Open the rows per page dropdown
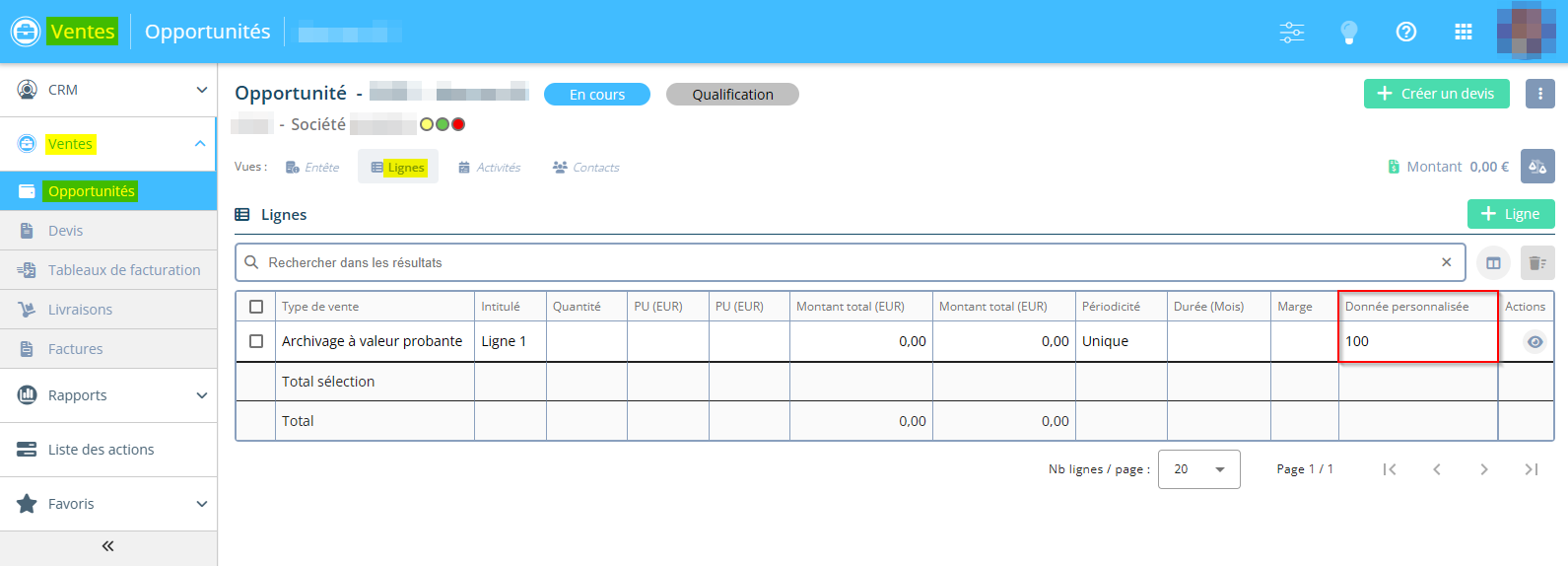This screenshot has height=566, width=1568. (x=1198, y=469)
